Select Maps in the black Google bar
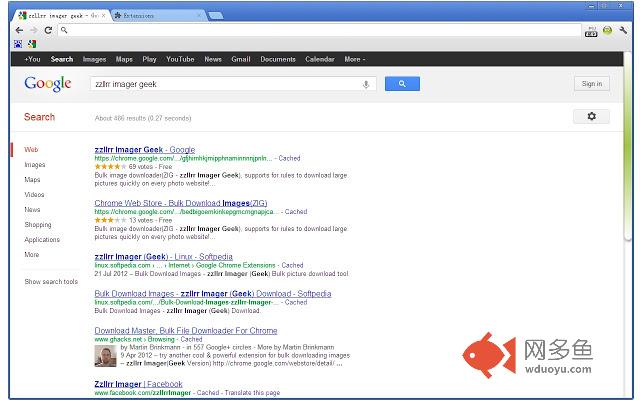This screenshot has width=640, height=400. 124,59
